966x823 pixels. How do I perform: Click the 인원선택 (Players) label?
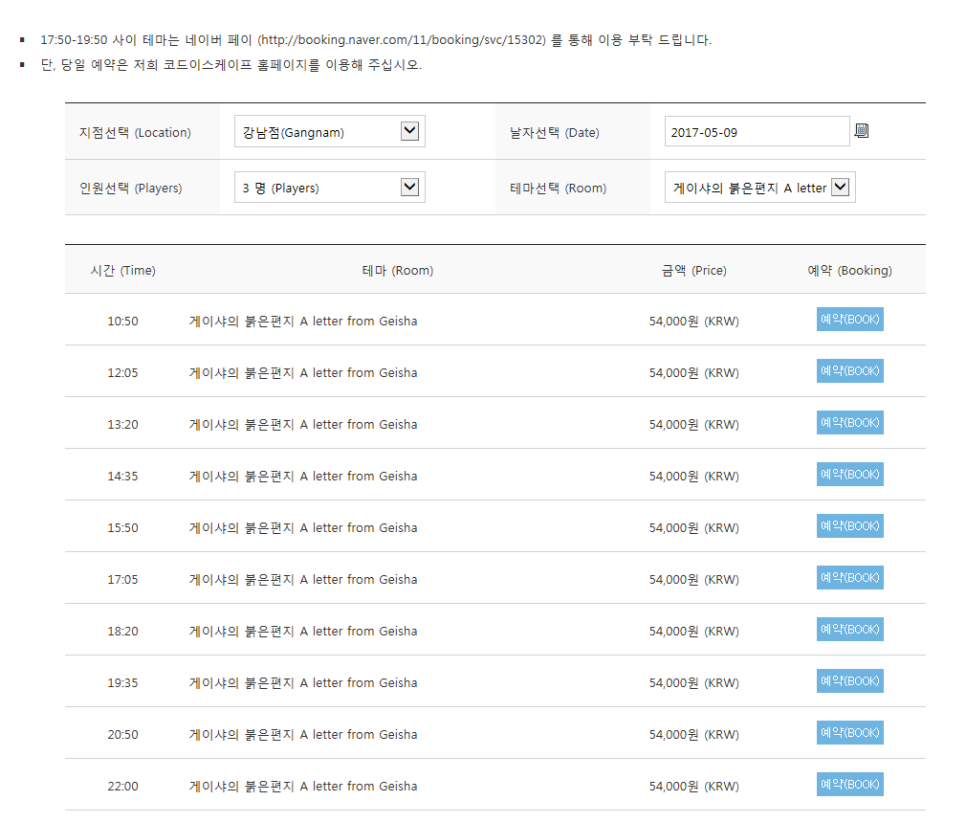point(131,188)
